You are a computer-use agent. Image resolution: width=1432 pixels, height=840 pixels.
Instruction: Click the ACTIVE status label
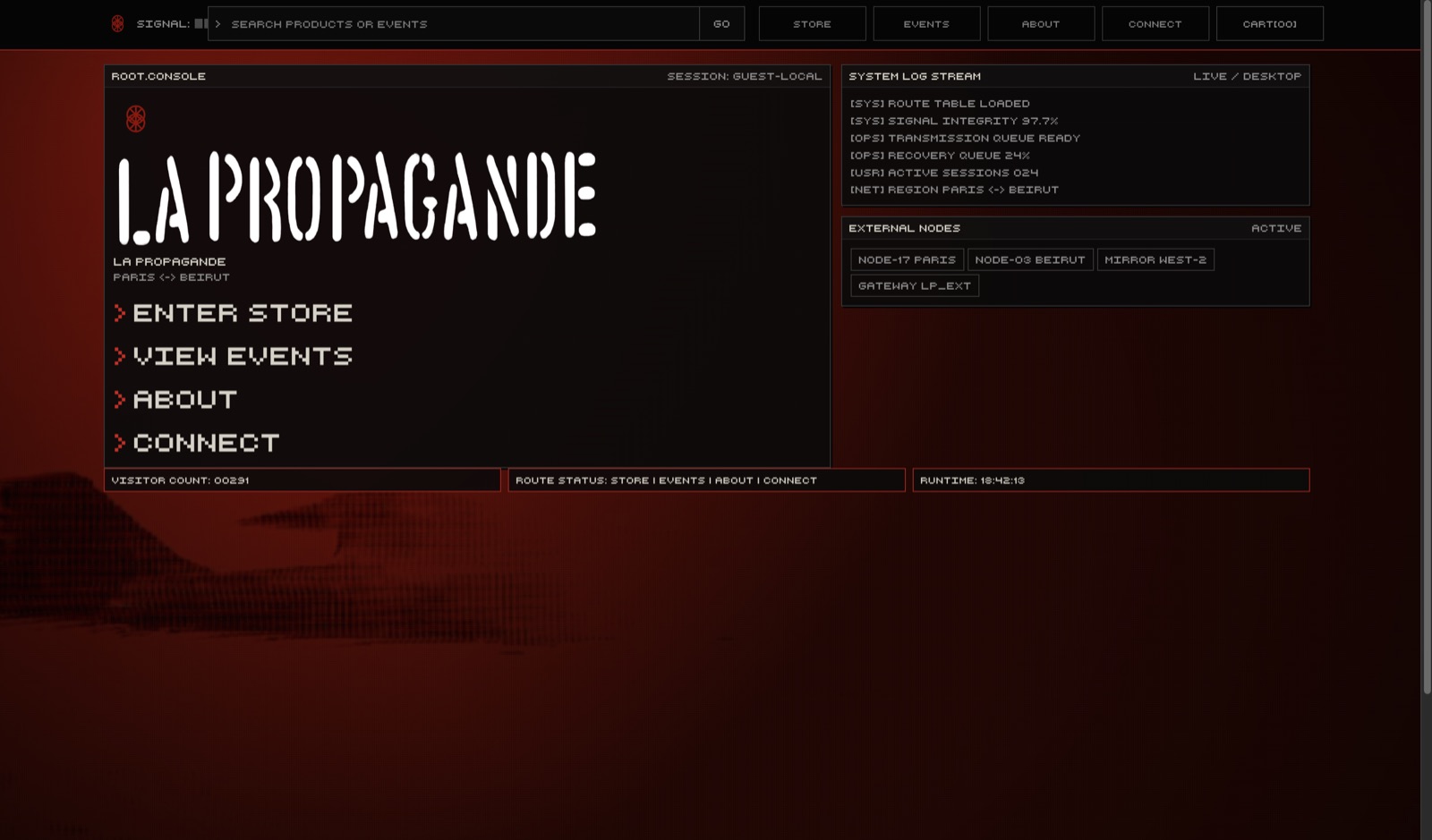pos(1276,228)
